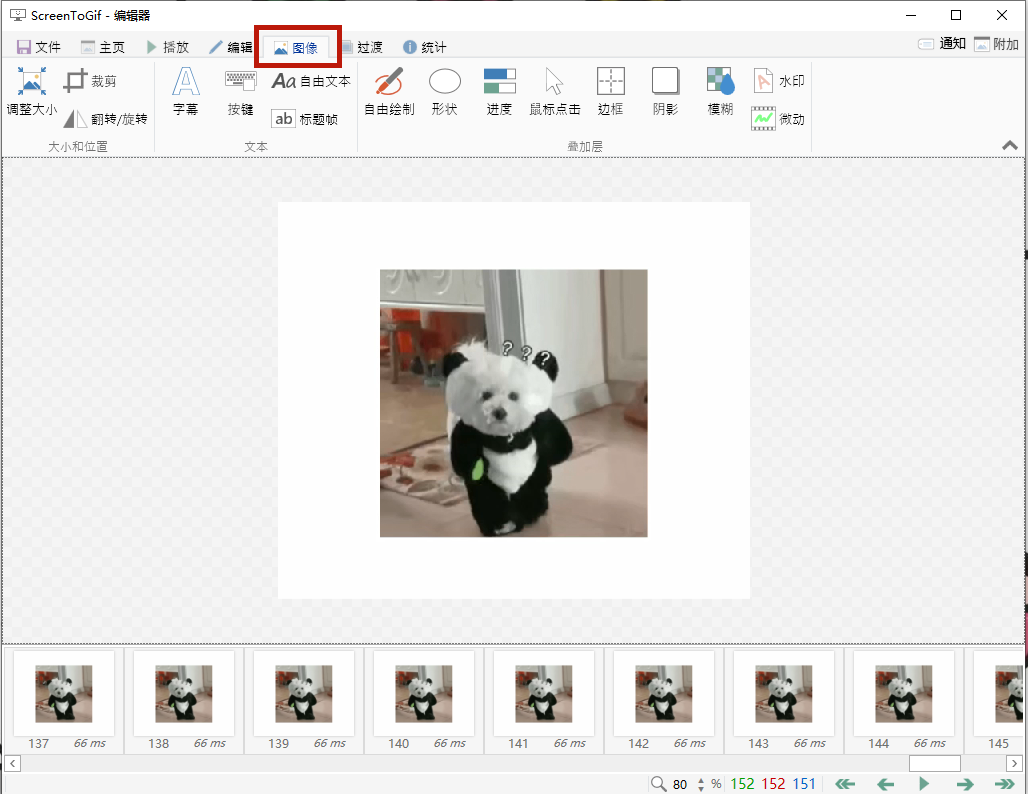Screen dimensions: 1028x794
Task: Open the 边框 border tool
Action: [x=610, y=92]
